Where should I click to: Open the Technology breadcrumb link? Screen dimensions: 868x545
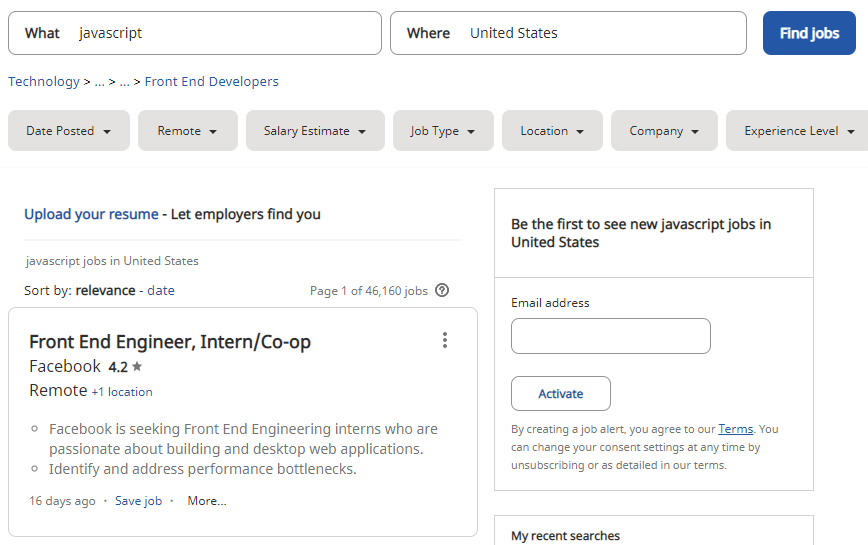click(44, 81)
